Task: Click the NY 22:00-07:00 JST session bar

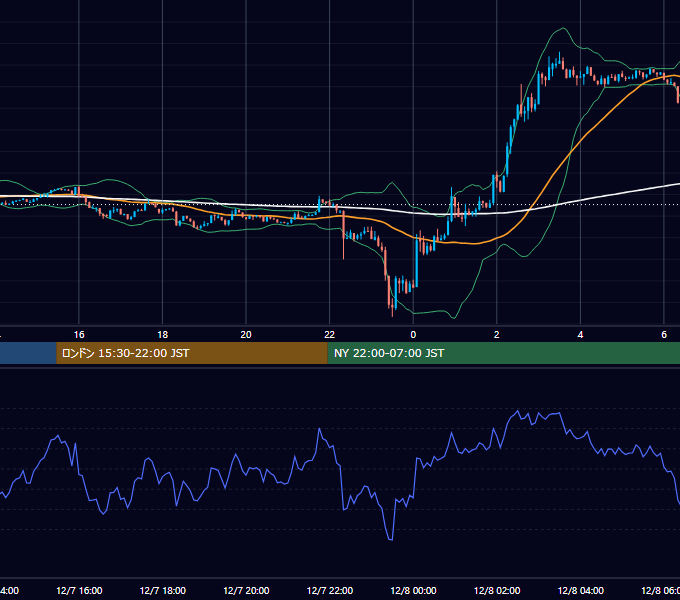Action: tap(503, 353)
